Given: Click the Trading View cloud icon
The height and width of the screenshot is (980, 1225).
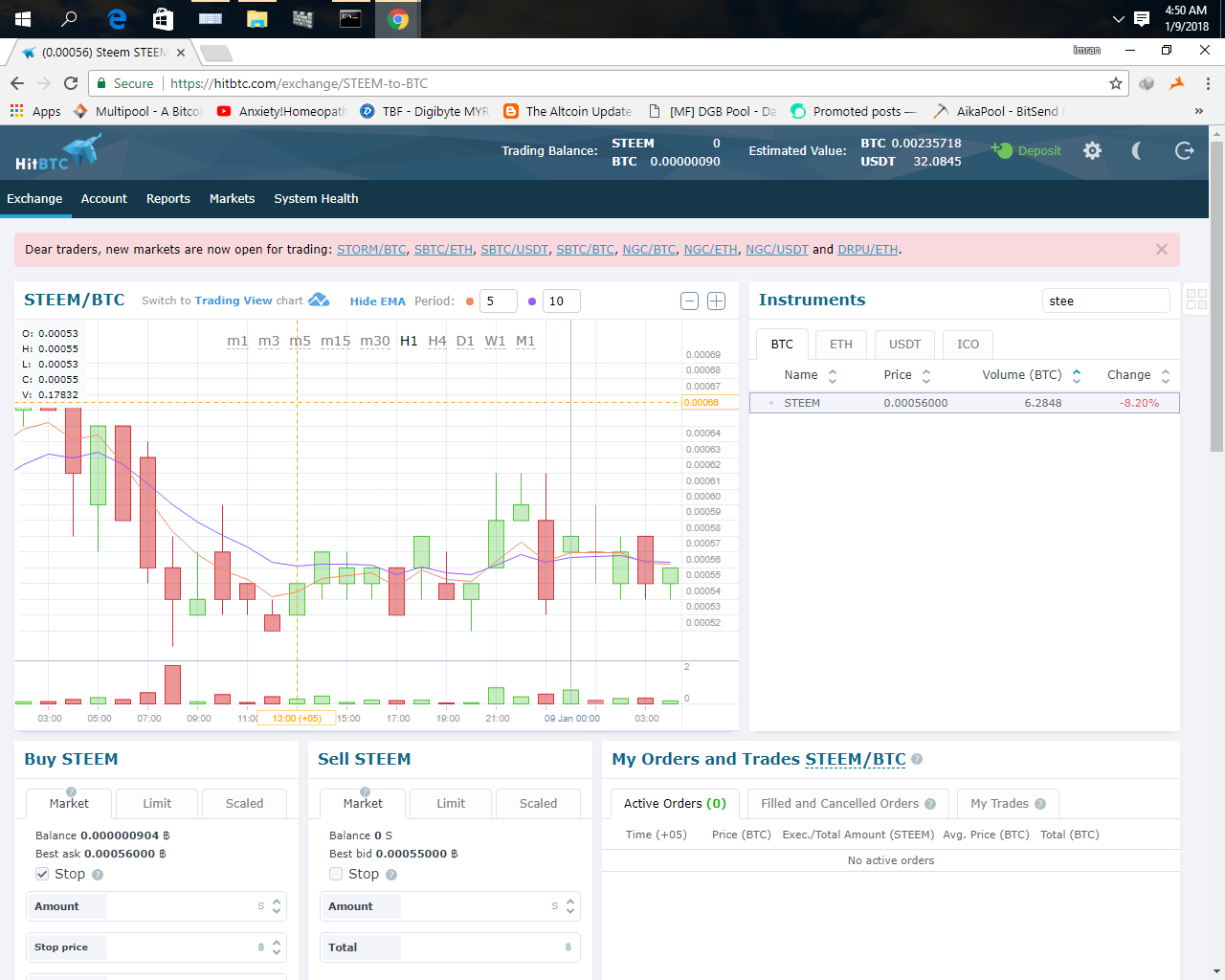Looking at the screenshot, I should 319,300.
